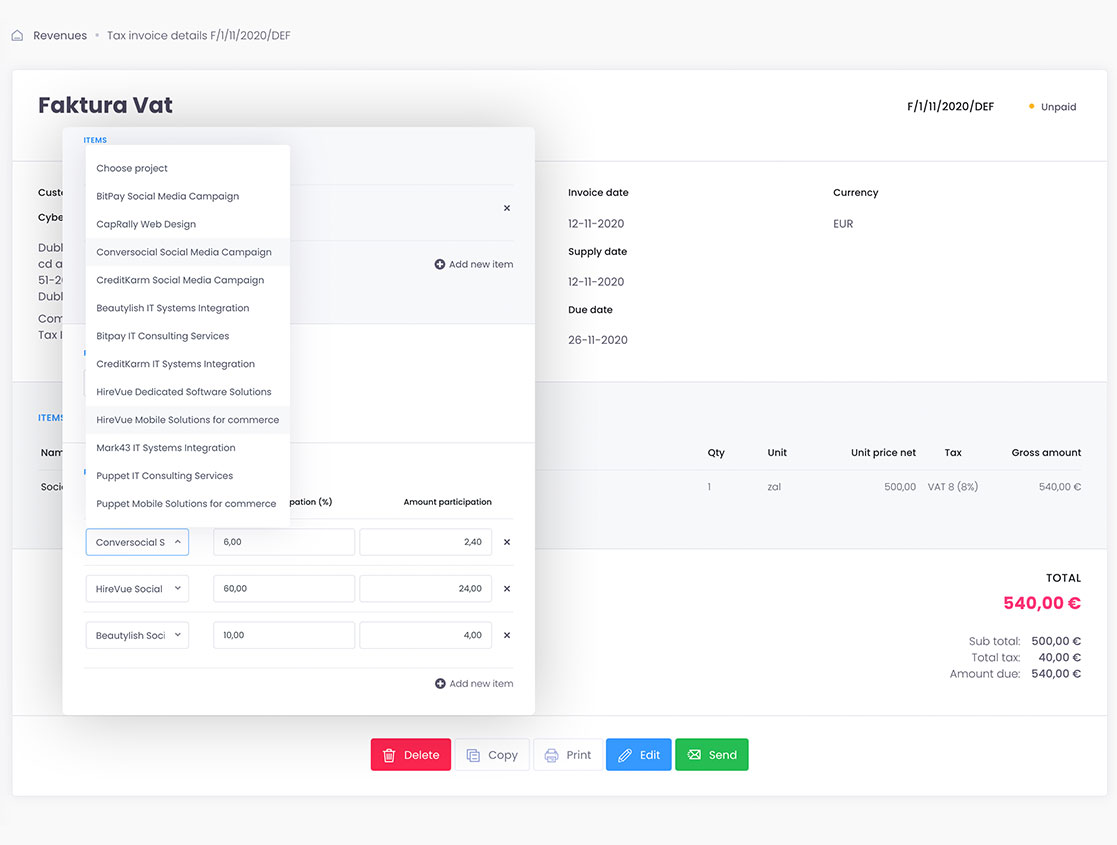
Task: Click the lower Add new item plus icon
Action: point(440,683)
